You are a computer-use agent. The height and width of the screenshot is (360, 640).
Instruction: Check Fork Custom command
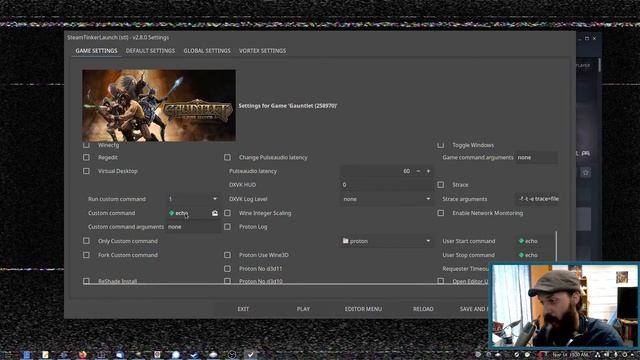pyautogui.click(x=86, y=255)
